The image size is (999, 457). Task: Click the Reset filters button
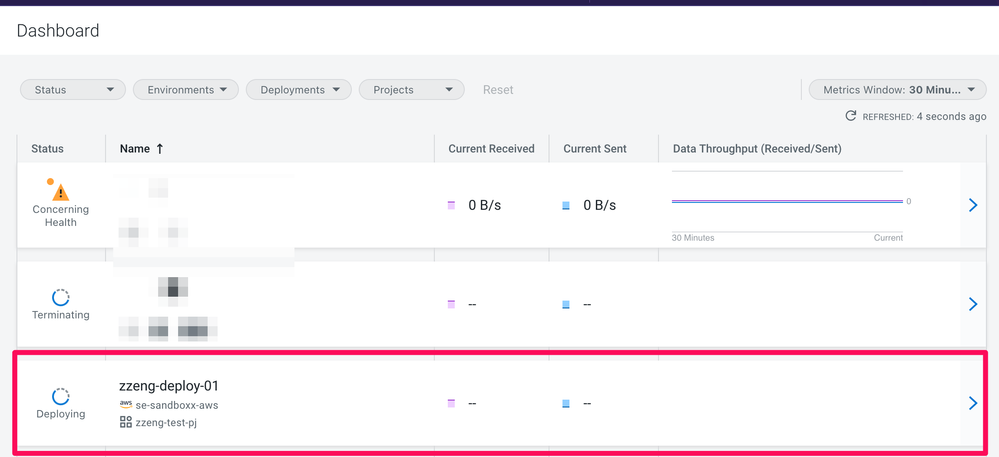498,90
